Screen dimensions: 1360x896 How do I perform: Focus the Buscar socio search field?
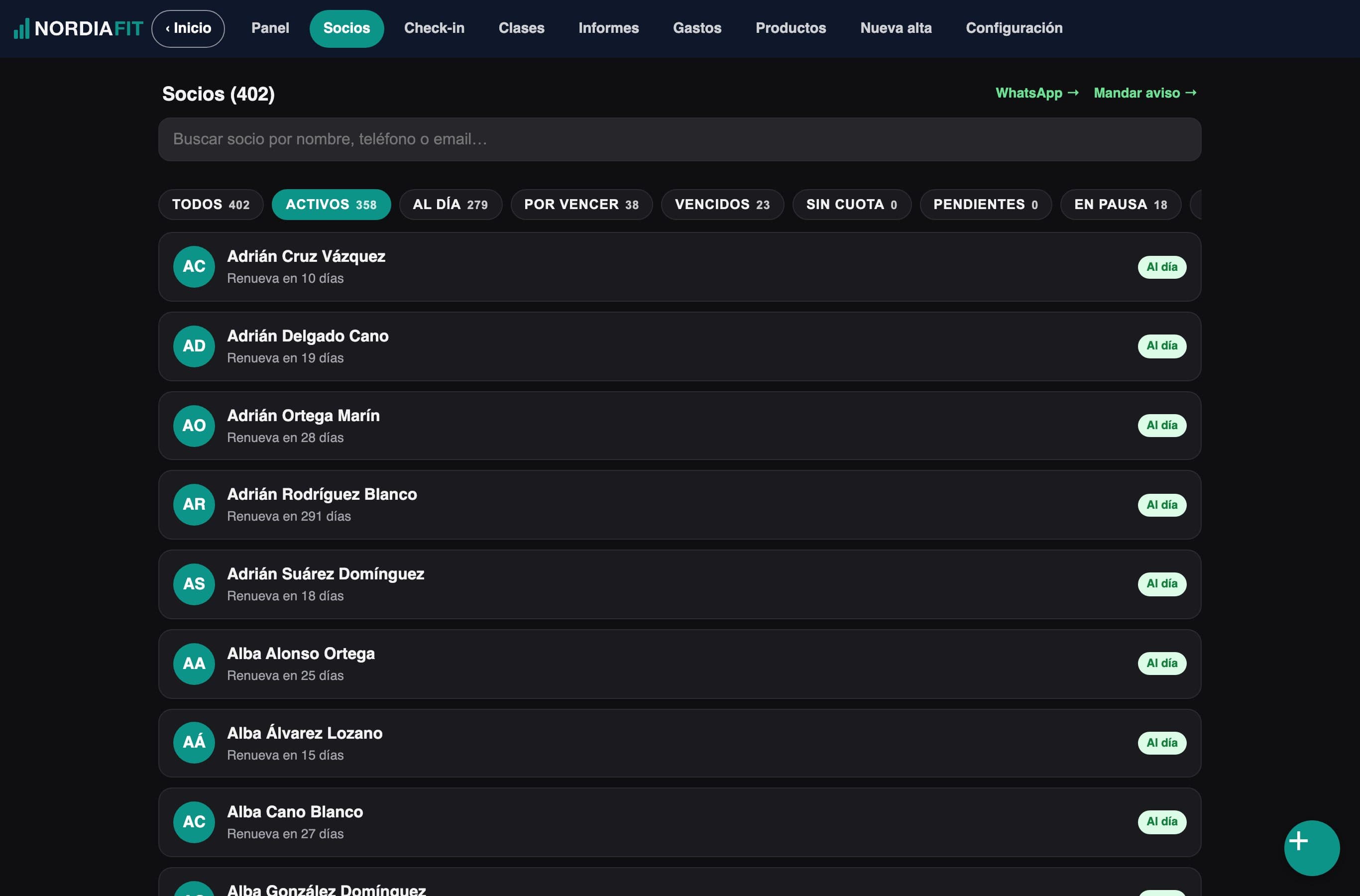point(680,139)
